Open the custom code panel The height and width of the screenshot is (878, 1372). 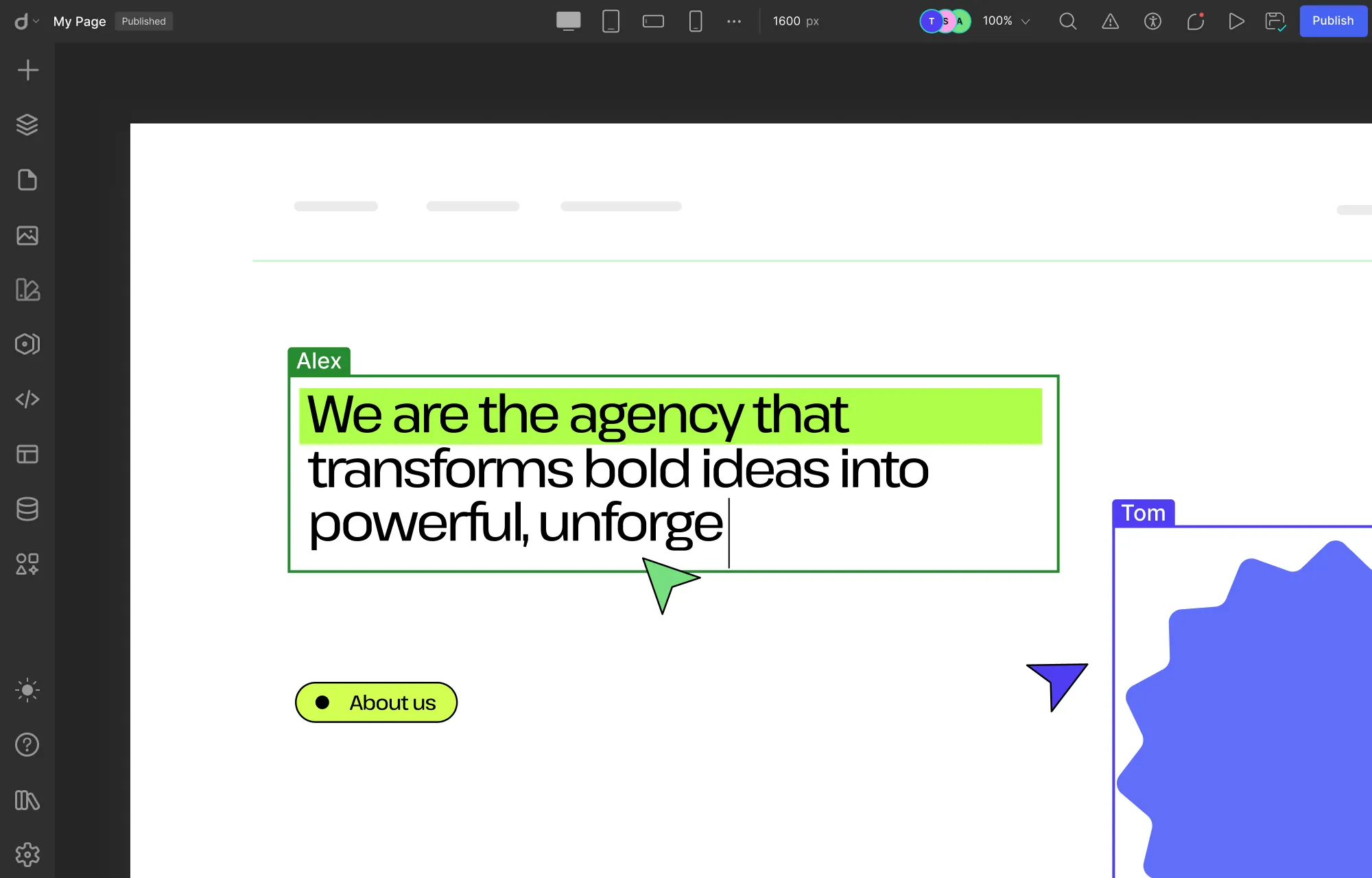[27, 399]
